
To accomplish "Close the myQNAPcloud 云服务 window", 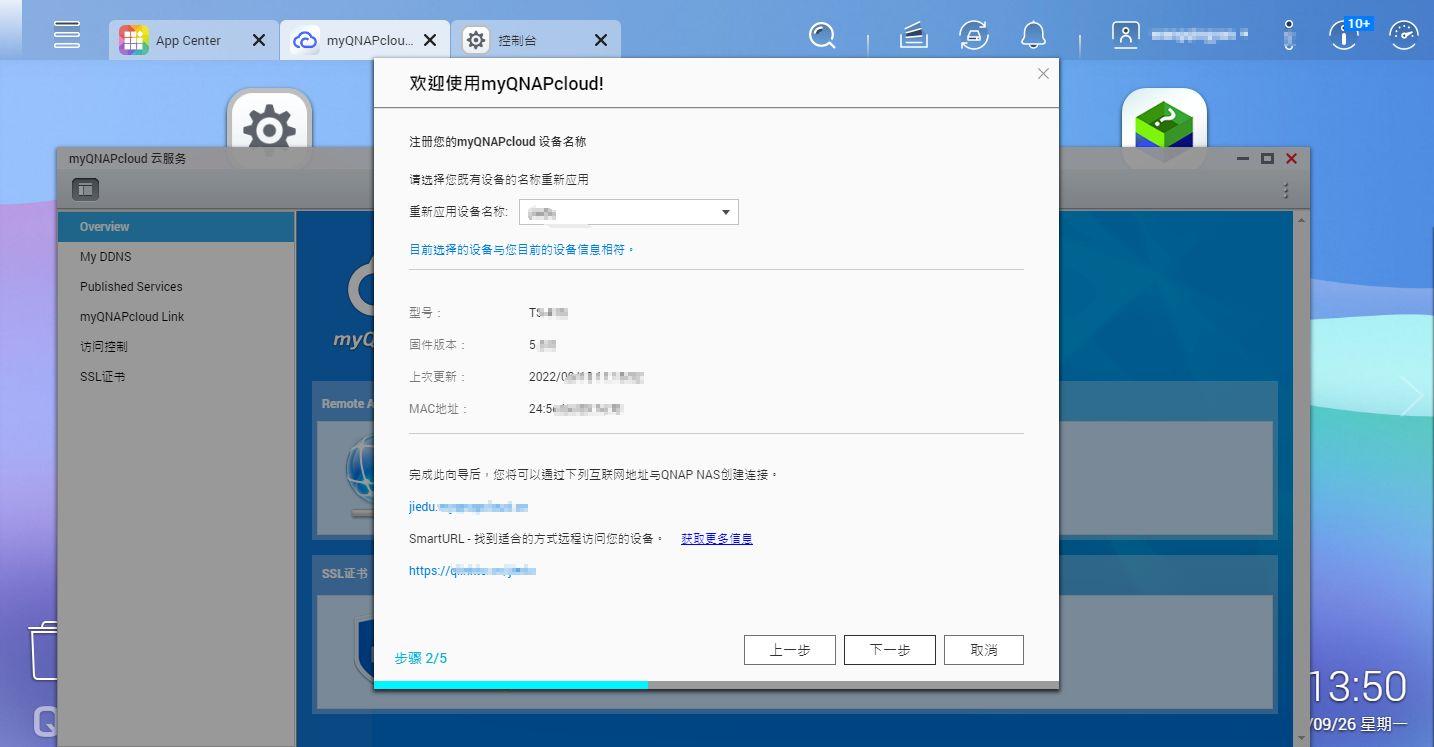I will (x=1291, y=159).
